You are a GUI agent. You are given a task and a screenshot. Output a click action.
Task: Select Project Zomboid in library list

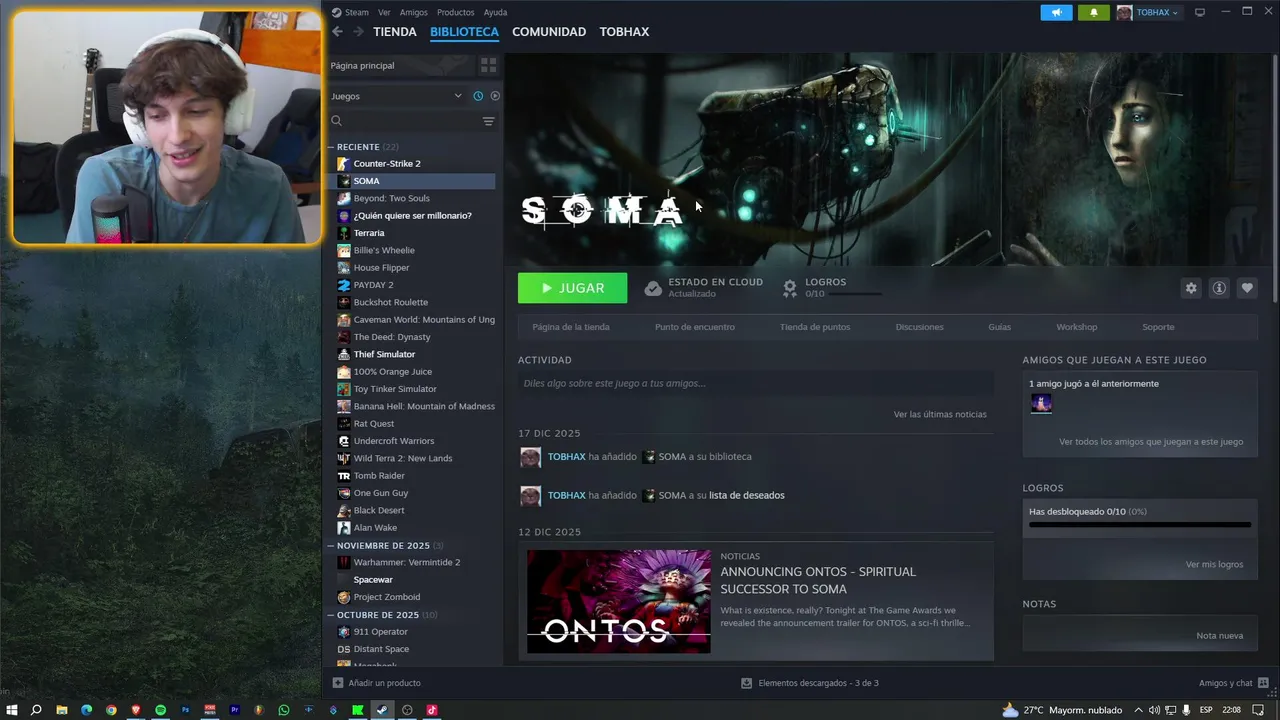click(412, 597)
